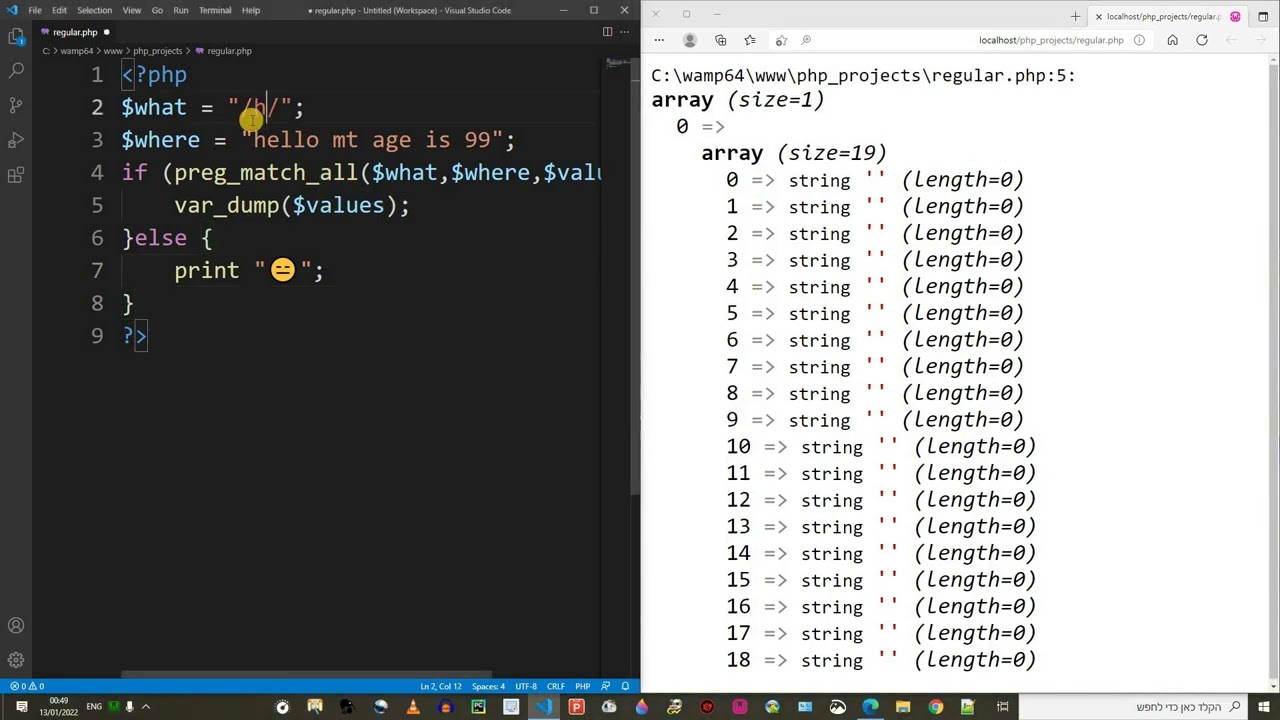
Task: Open PowerPoint from the taskbar
Action: pyautogui.click(x=576, y=707)
